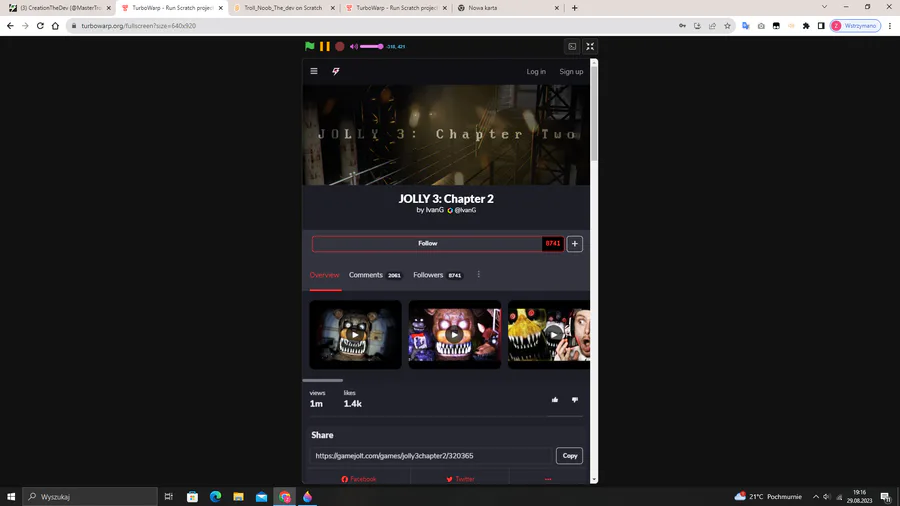Play the second video thumbnail with pink animatronic
This screenshot has height=506, width=900.
[455, 334]
